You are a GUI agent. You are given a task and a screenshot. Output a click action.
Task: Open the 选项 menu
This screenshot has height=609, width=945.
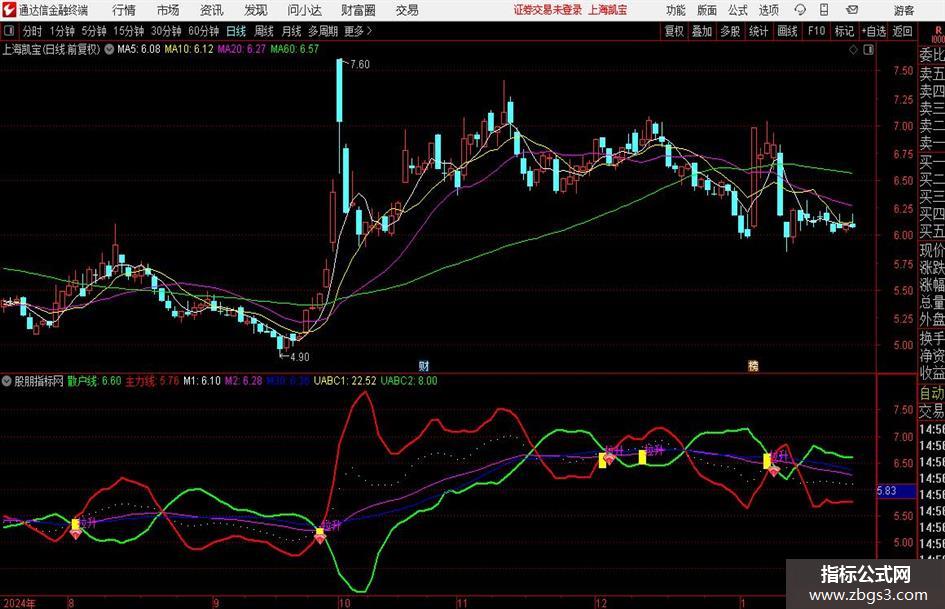(768, 10)
